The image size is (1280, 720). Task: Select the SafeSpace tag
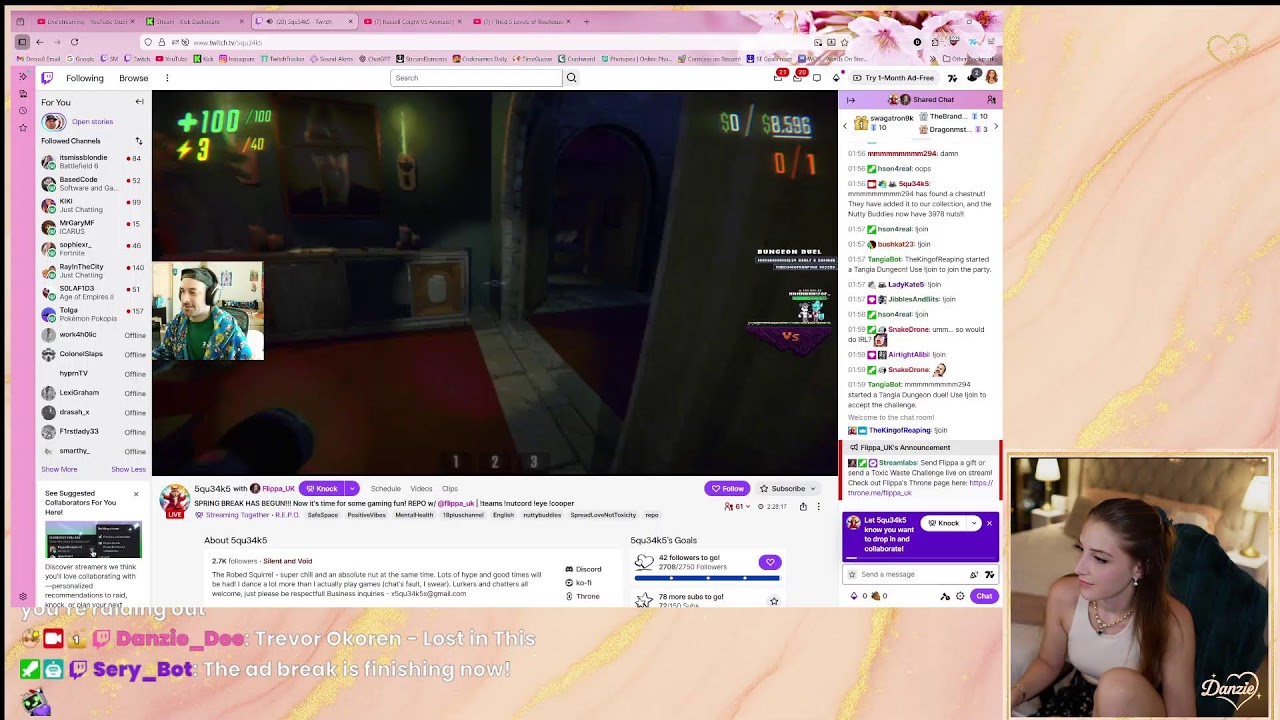323,515
